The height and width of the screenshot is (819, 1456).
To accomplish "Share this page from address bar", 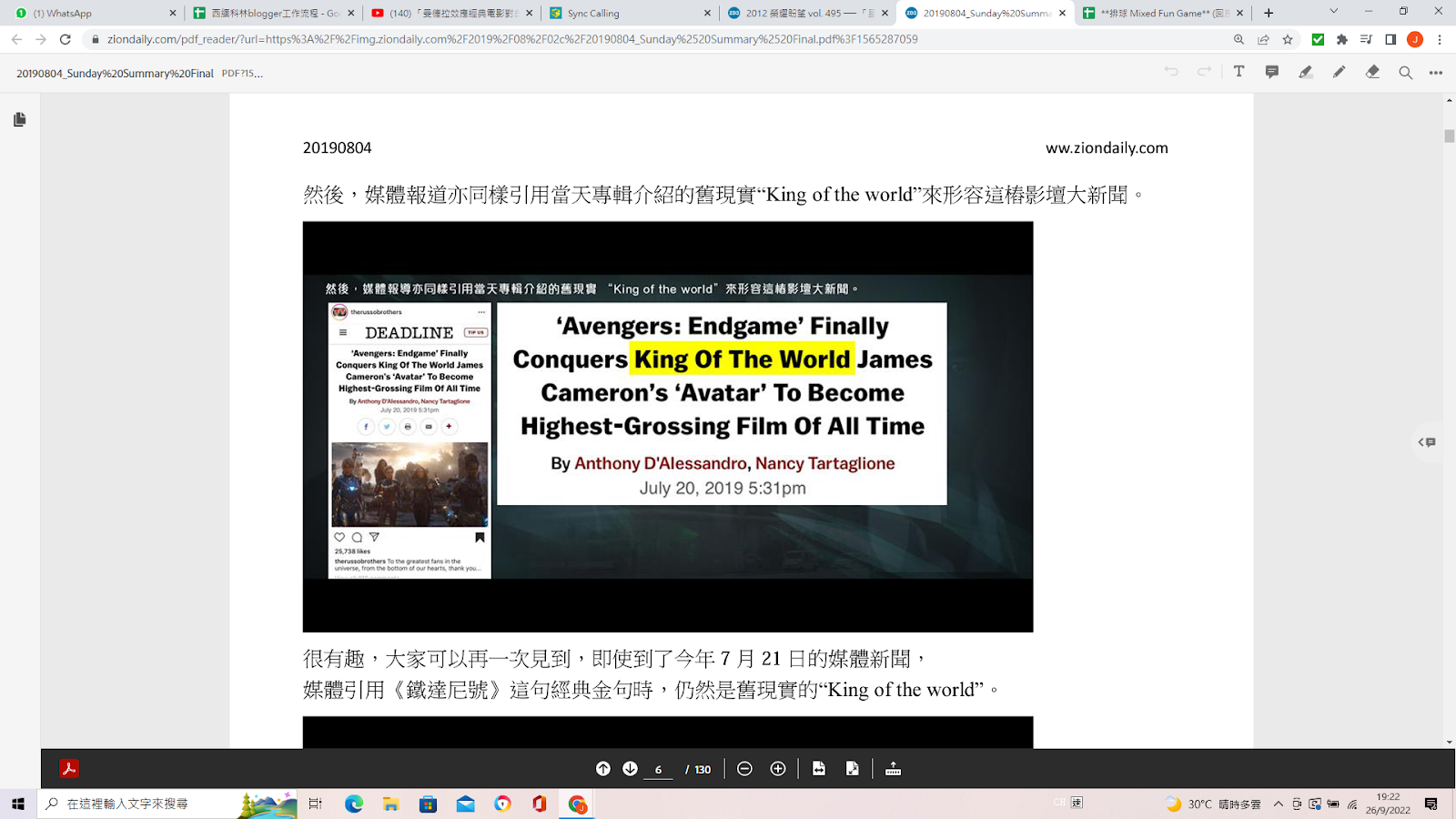I will (x=1263, y=39).
